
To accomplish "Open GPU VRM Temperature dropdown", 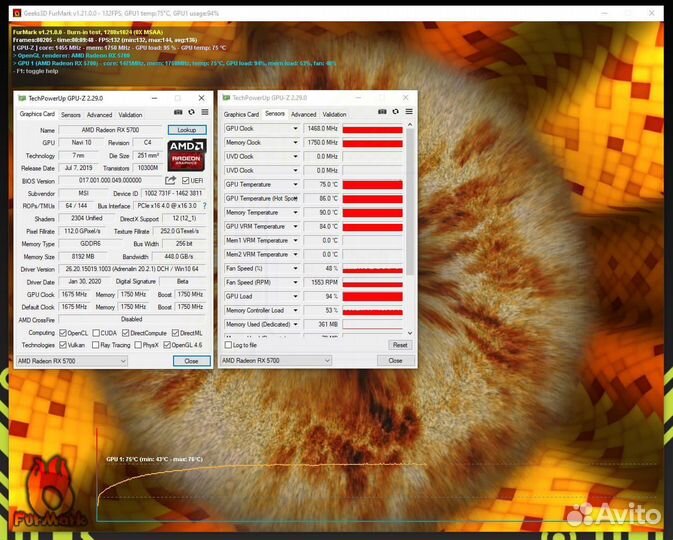I will tap(295, 227).
